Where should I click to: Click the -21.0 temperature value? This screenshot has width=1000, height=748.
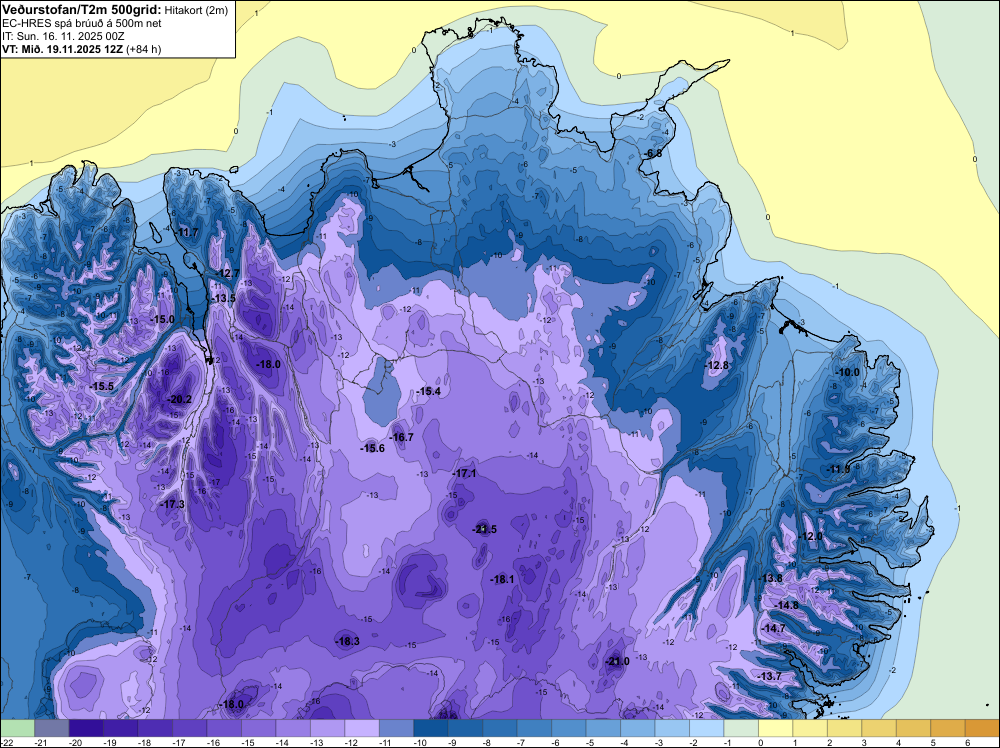point(617,661)
